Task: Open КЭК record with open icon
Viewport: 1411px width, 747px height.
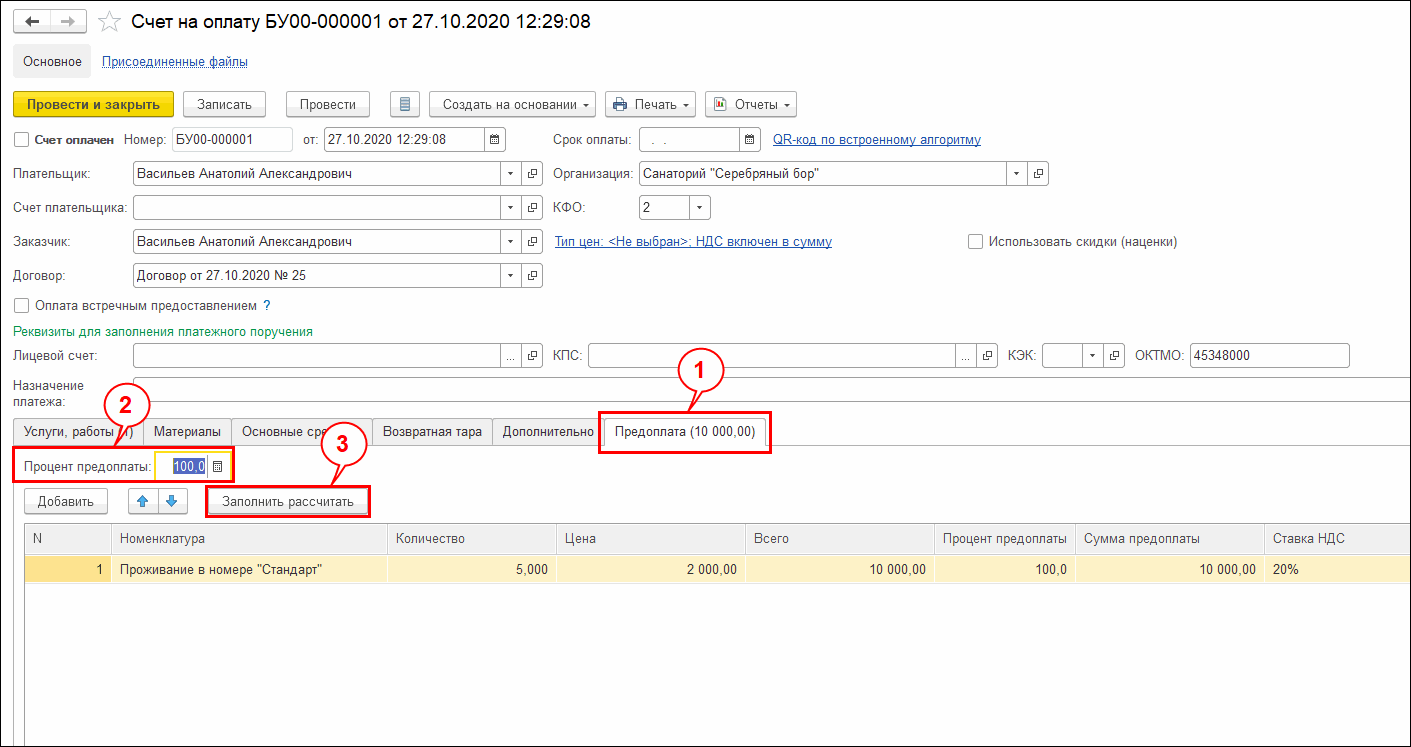Action: 1114,356
